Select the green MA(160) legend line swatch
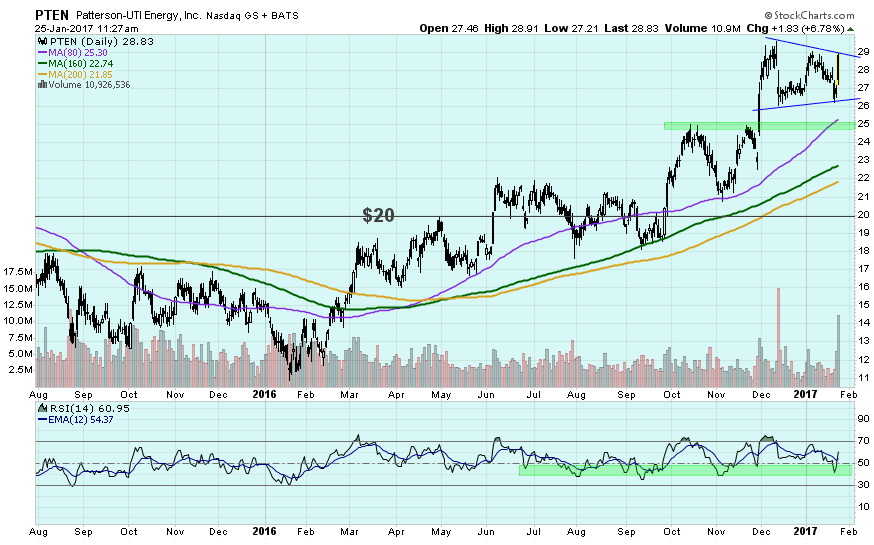The width and height of the screenshot is (874, 545). click(x=42, y=64)
